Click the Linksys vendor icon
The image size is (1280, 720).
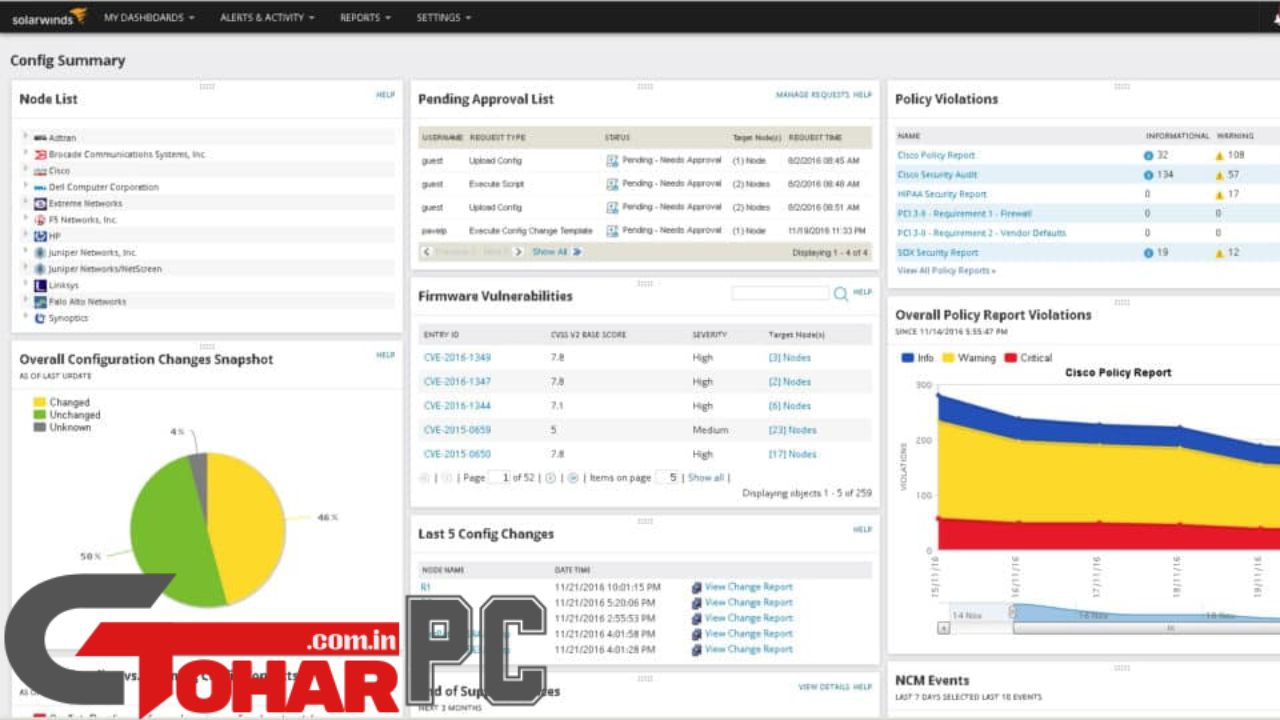point(40,285)
